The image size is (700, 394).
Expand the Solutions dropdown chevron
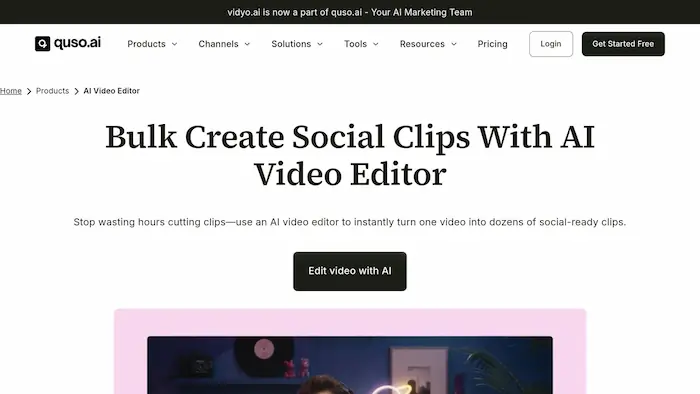[320, 44]
